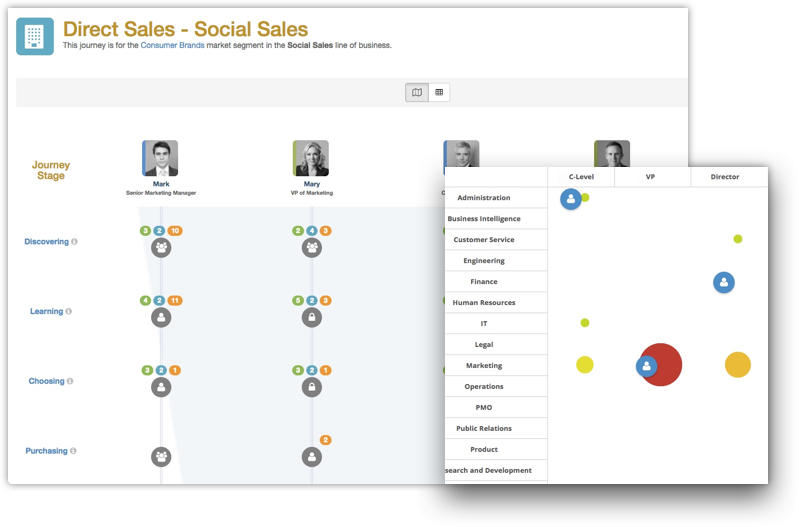Select Mark's Discovering group icon
799x527 pixels.
pos(161,248)
